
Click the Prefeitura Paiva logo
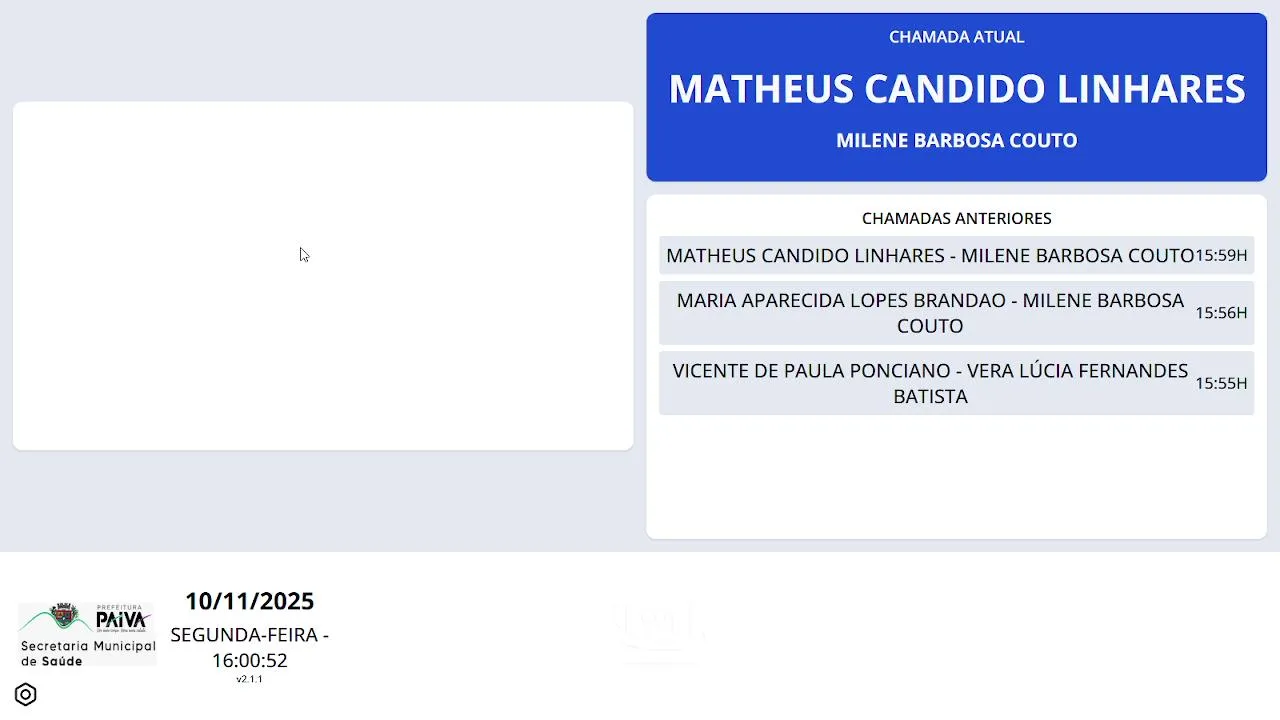[x=88, y=619]
